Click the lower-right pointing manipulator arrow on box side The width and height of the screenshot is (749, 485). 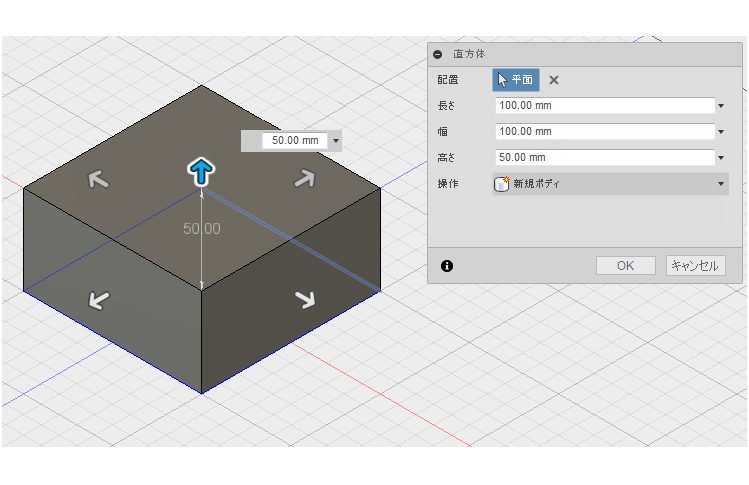pyautogui.click(x=305, y=300)
